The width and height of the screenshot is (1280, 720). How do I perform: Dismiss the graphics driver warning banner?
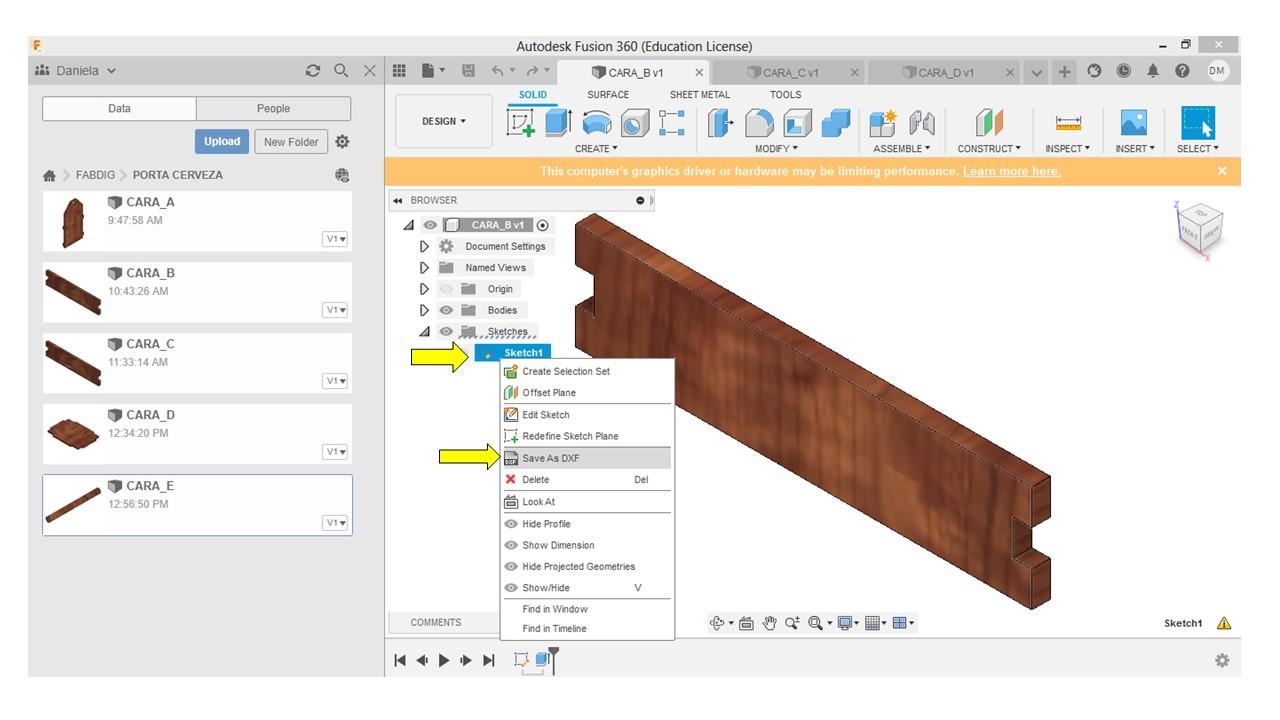tap(1222, 171)
